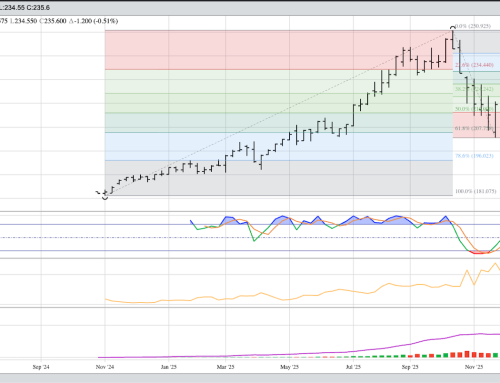
Task: Click the Δ-1.200 (-0.51%) change readout
Action: click(x=93, y=21)
